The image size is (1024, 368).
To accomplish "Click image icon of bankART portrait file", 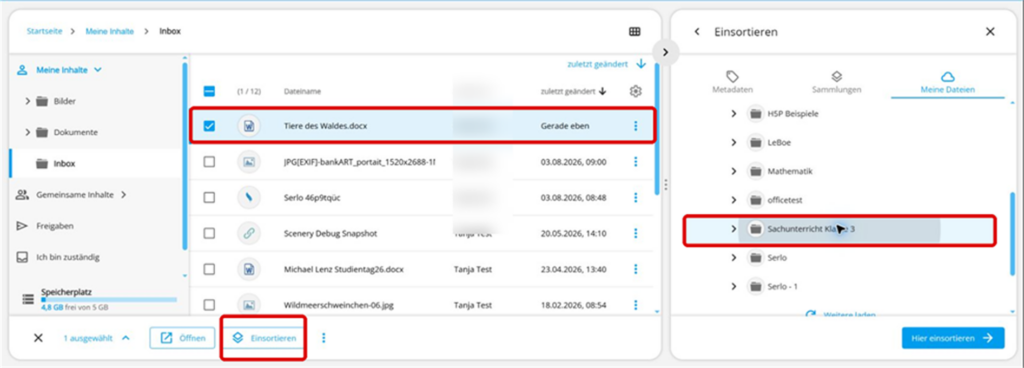I will tap(248, 162).
